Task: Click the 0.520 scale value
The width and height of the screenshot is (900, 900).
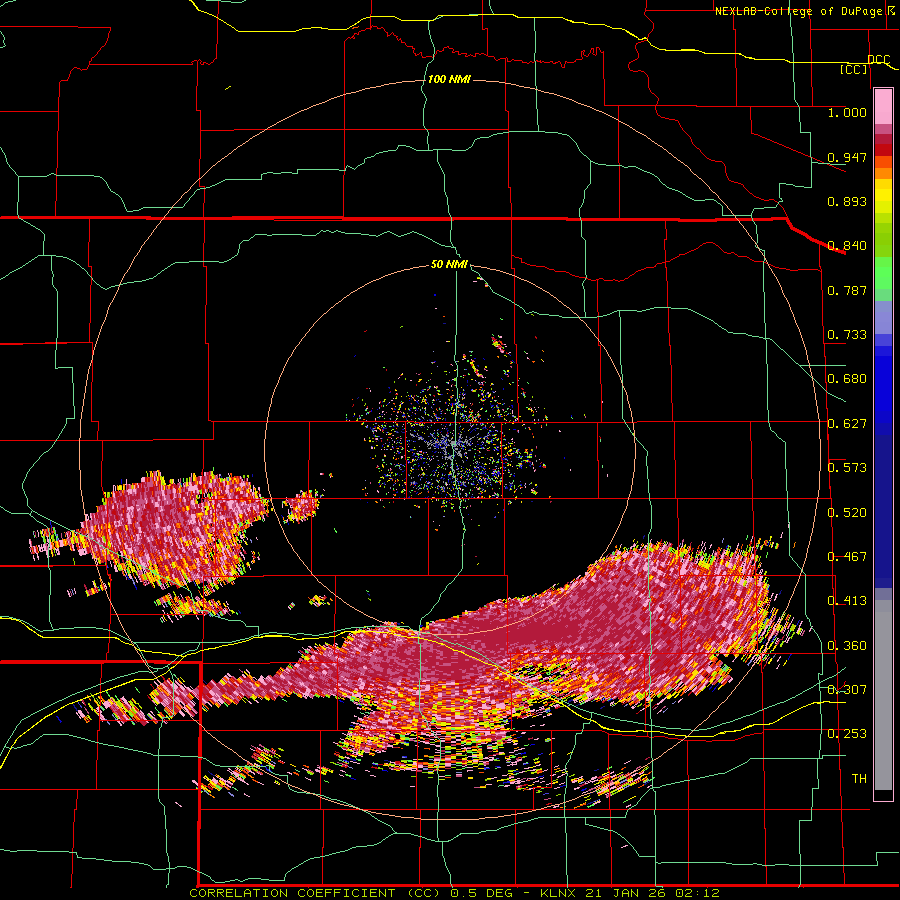Action: pyautogui.click(x=847, y=513)
